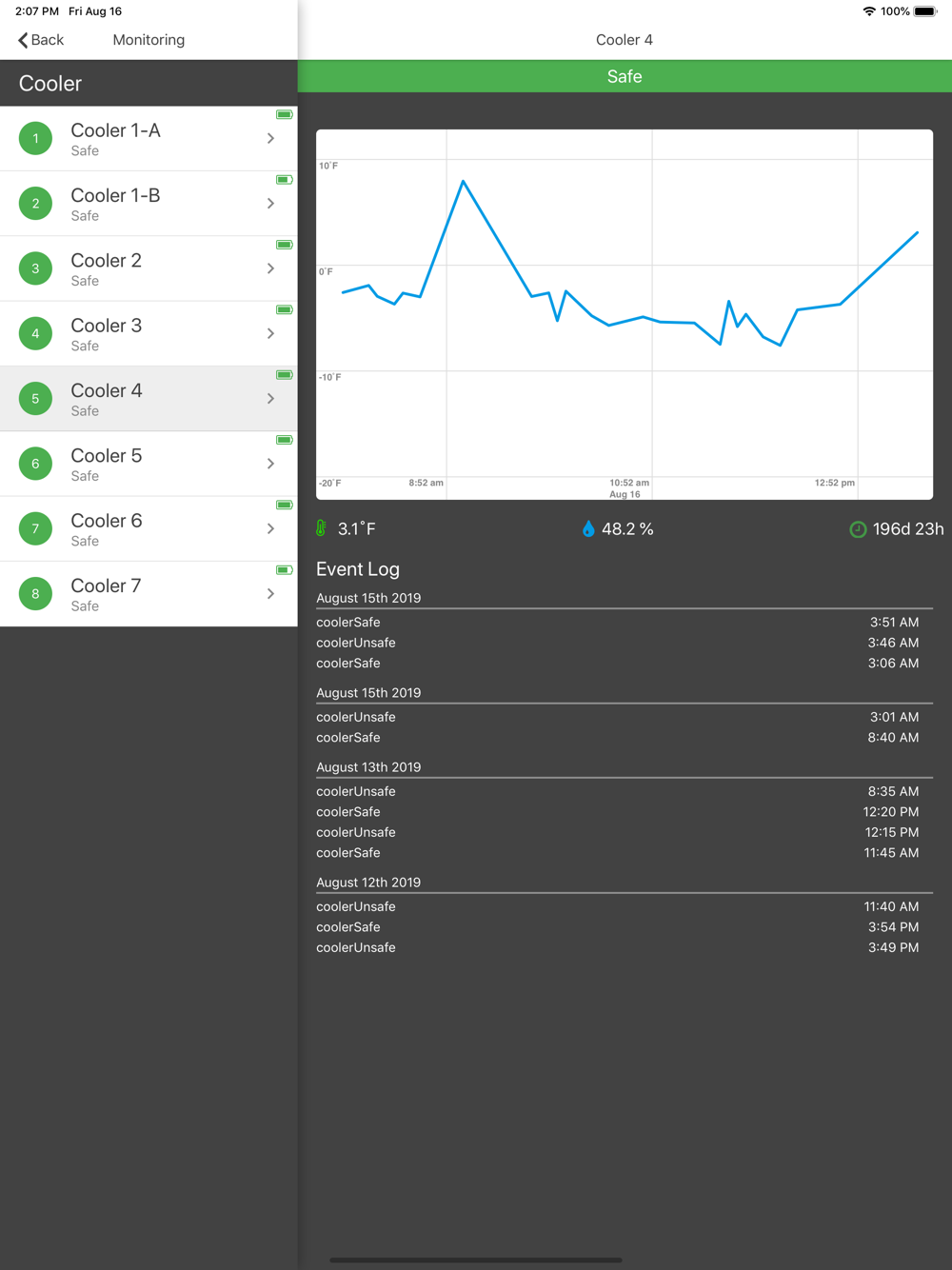Viewport: 952px width, 1270px height.
Task: Open Cooler 6 via its right chevron
Action: click(271, 529)
